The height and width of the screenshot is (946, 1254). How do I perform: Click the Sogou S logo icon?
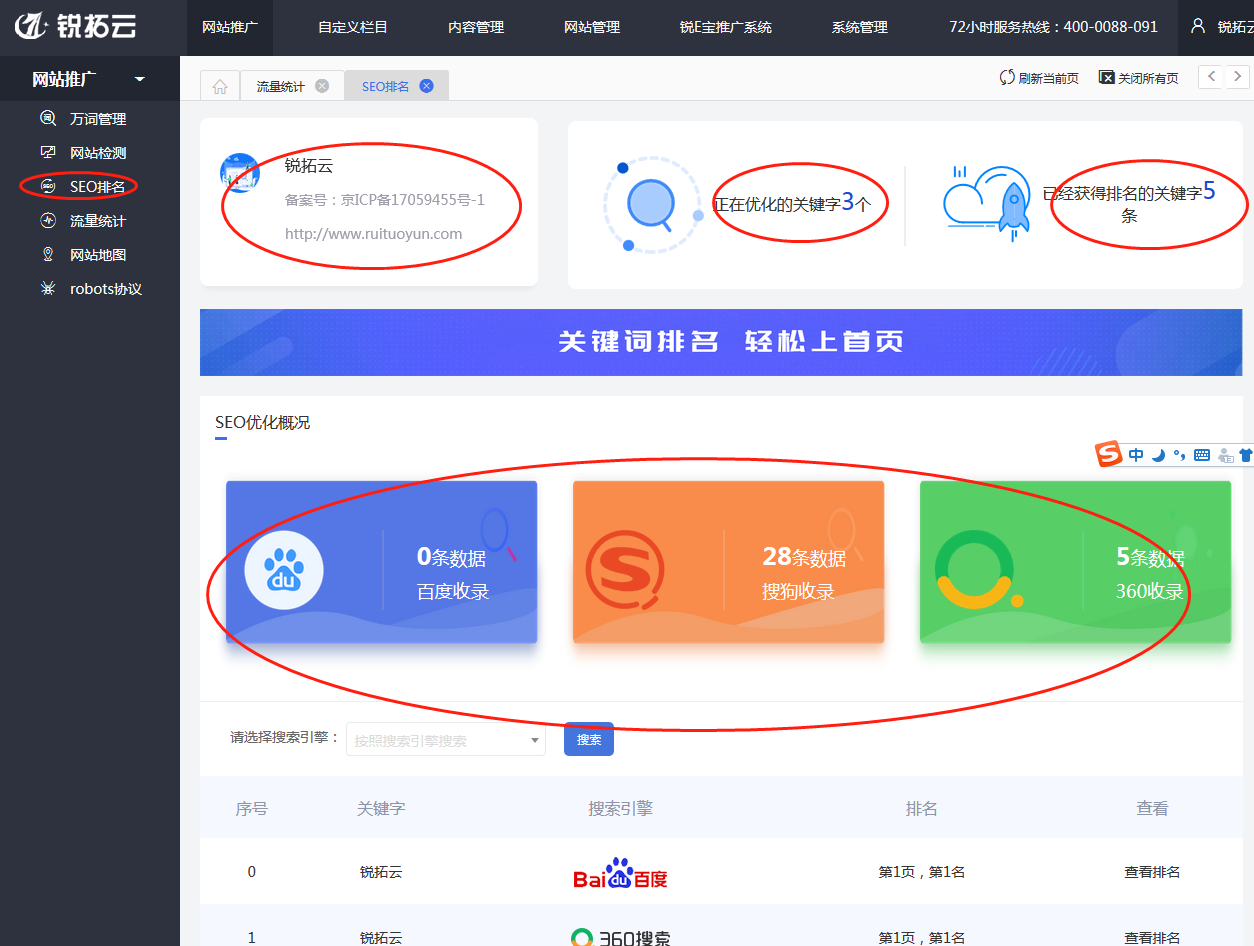(625, 570)
